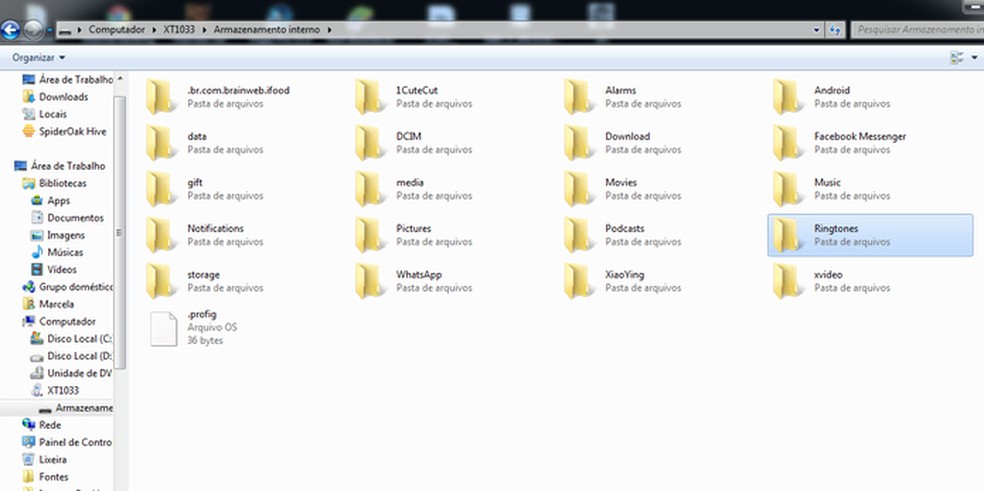984x491 pixels.
Task: Open Imagens library in sidebar
Action: tap(58, 235)
